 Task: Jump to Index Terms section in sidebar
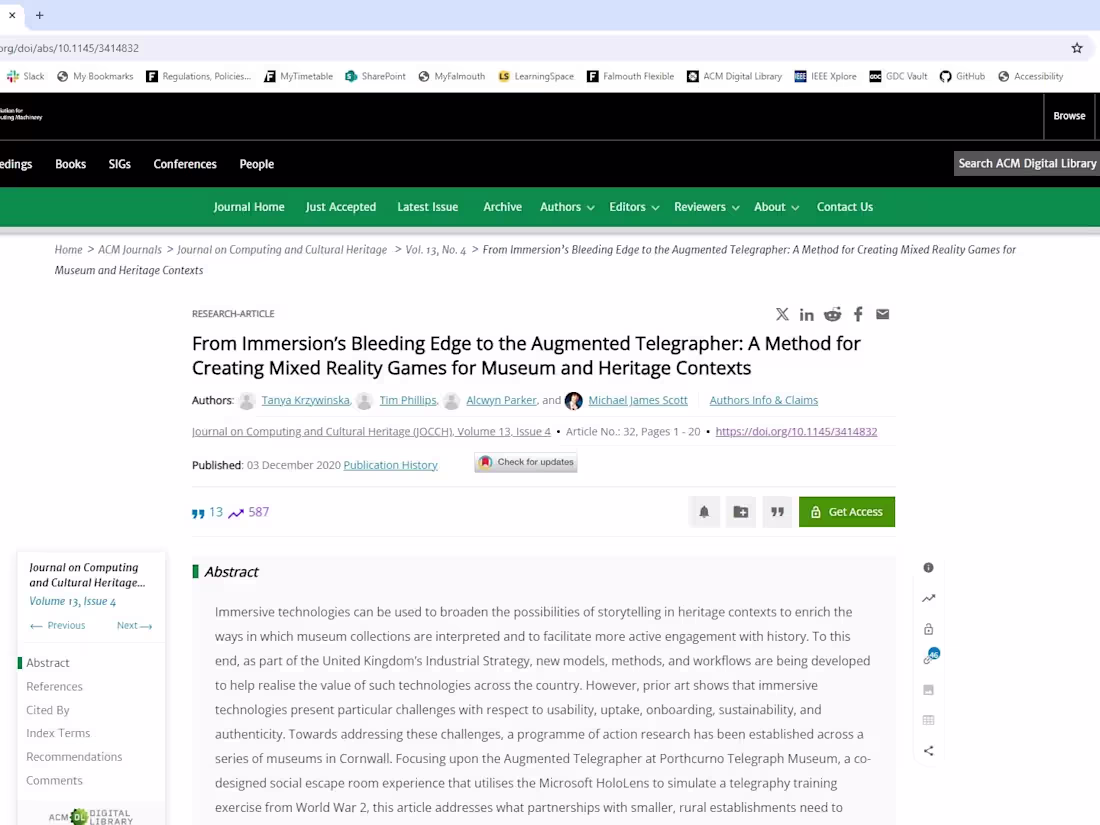(x=58, y=733)
